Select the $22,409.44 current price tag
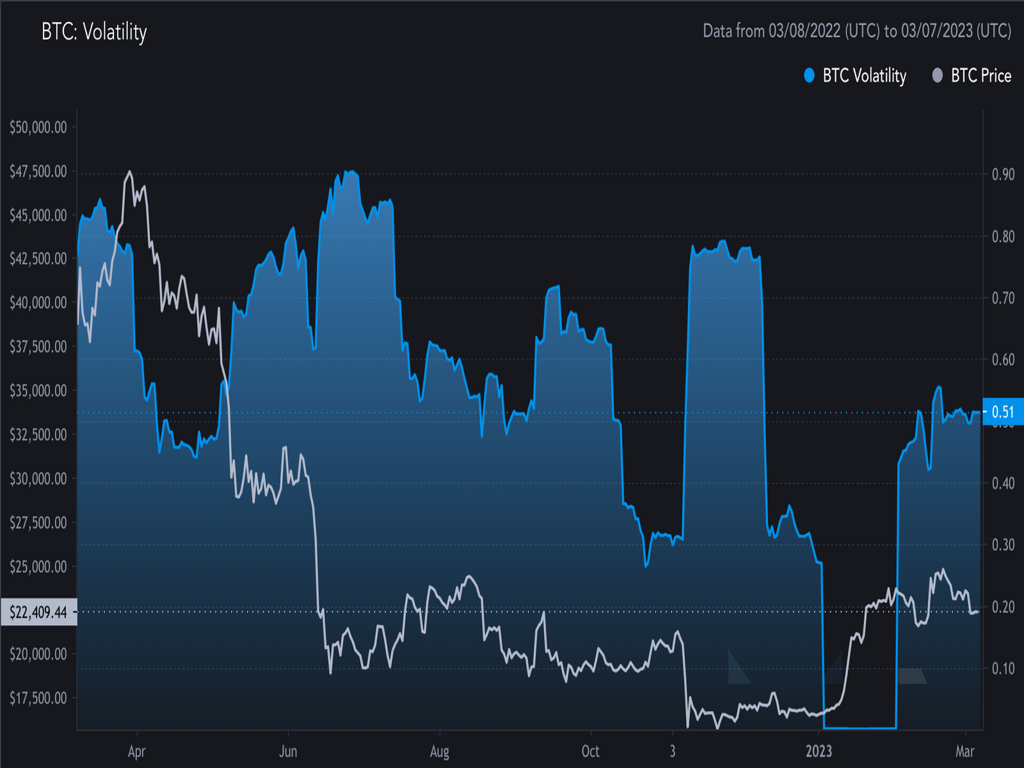The width and height of the screenshot is (1024, 768). (x=38, y=612)
